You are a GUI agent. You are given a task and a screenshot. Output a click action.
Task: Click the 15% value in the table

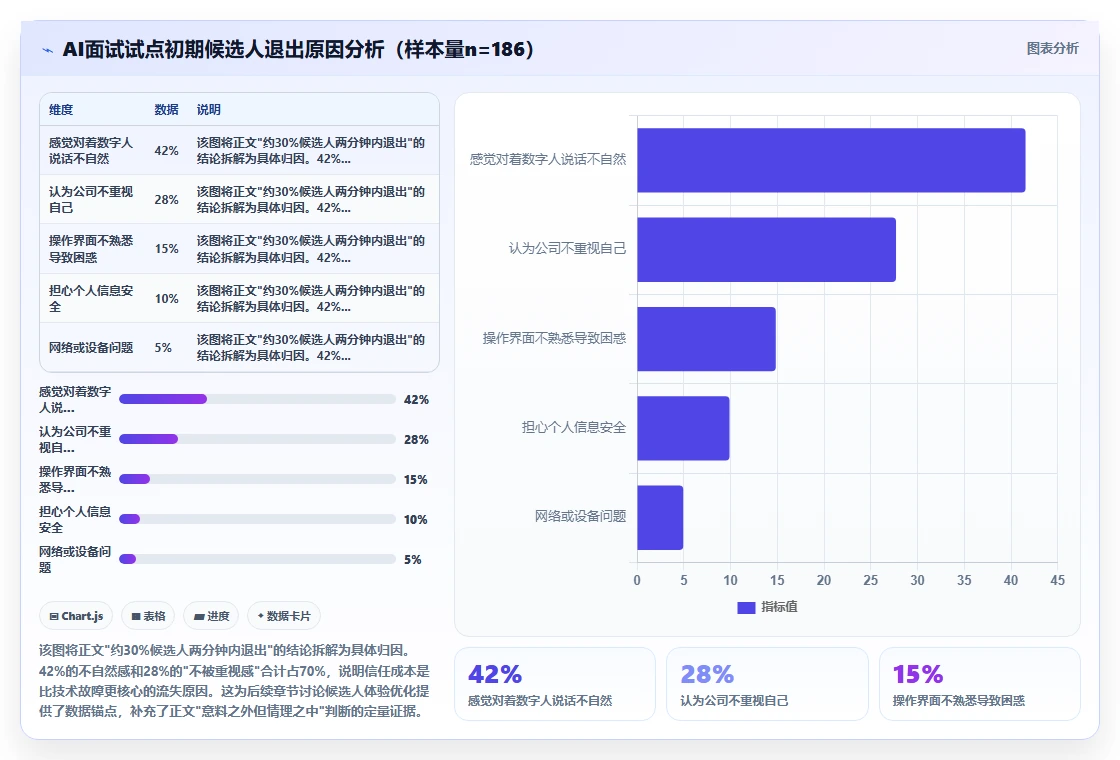tap(166, 249)
